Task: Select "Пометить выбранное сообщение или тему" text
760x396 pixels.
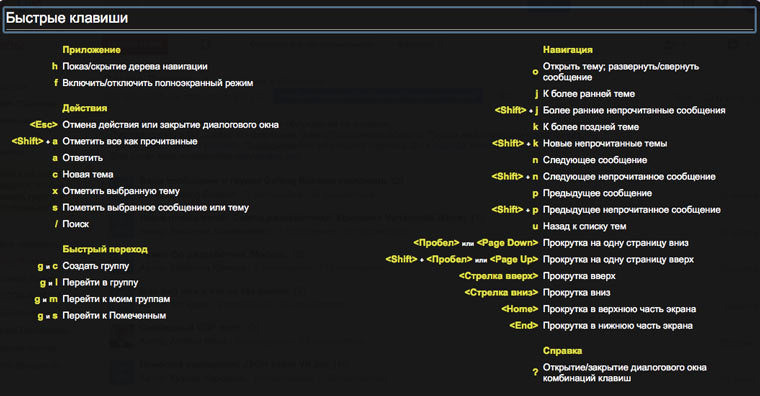Action: tap(156, 207)
